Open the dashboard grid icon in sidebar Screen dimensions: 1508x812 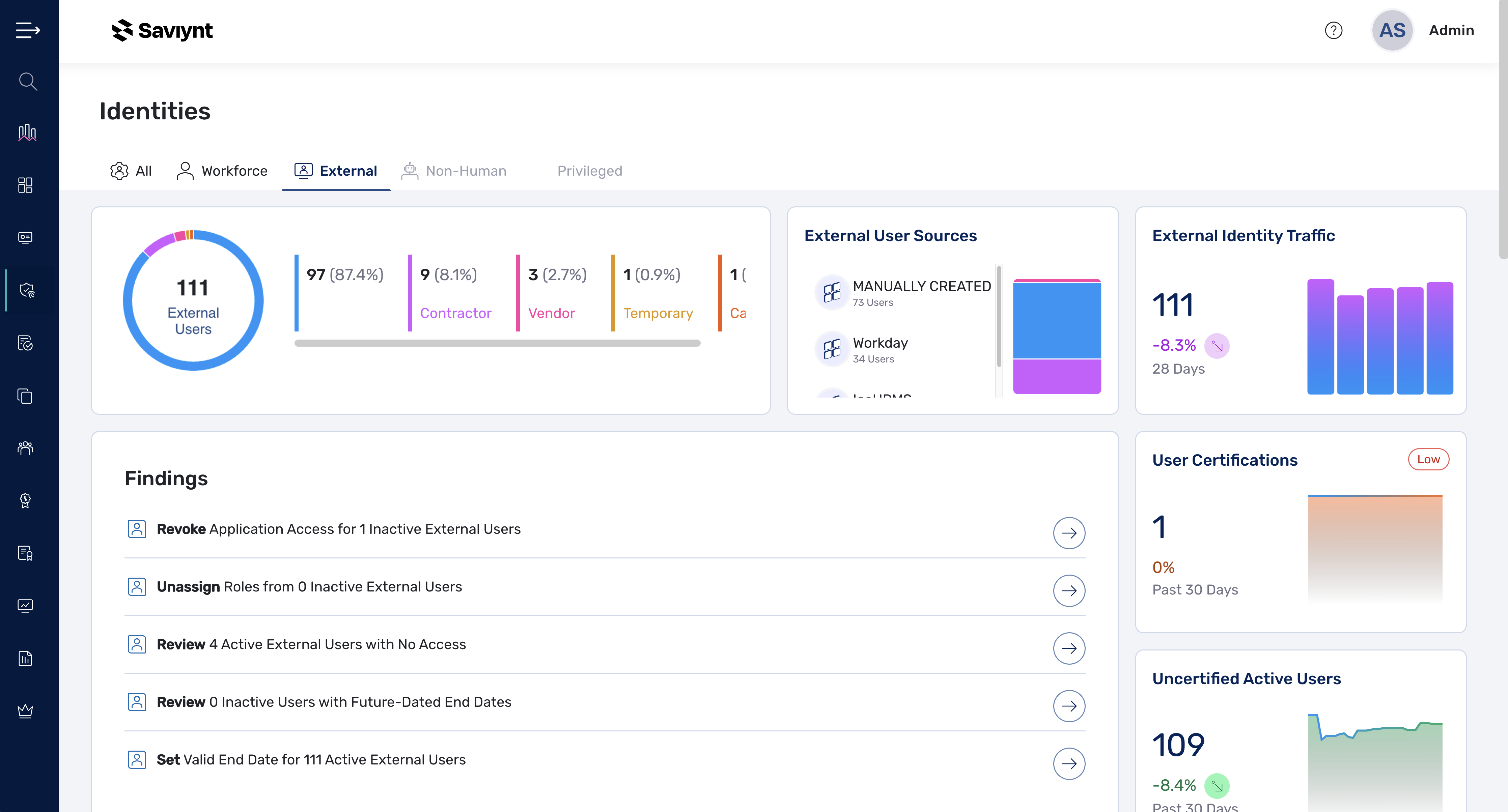(x=25, y=185)
